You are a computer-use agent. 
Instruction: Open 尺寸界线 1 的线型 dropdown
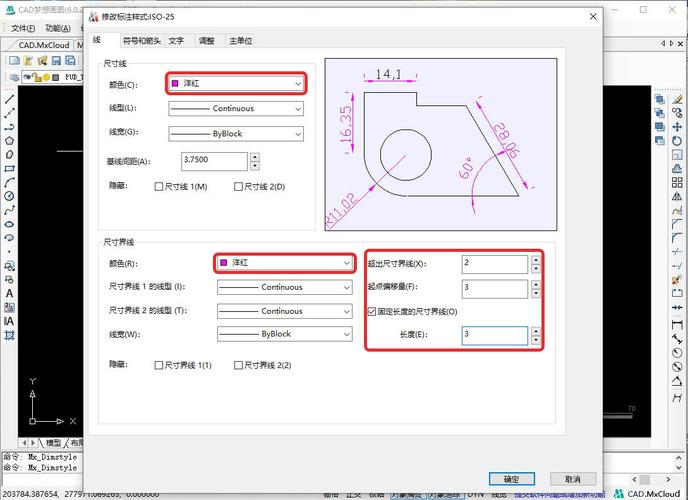(285, 287)
